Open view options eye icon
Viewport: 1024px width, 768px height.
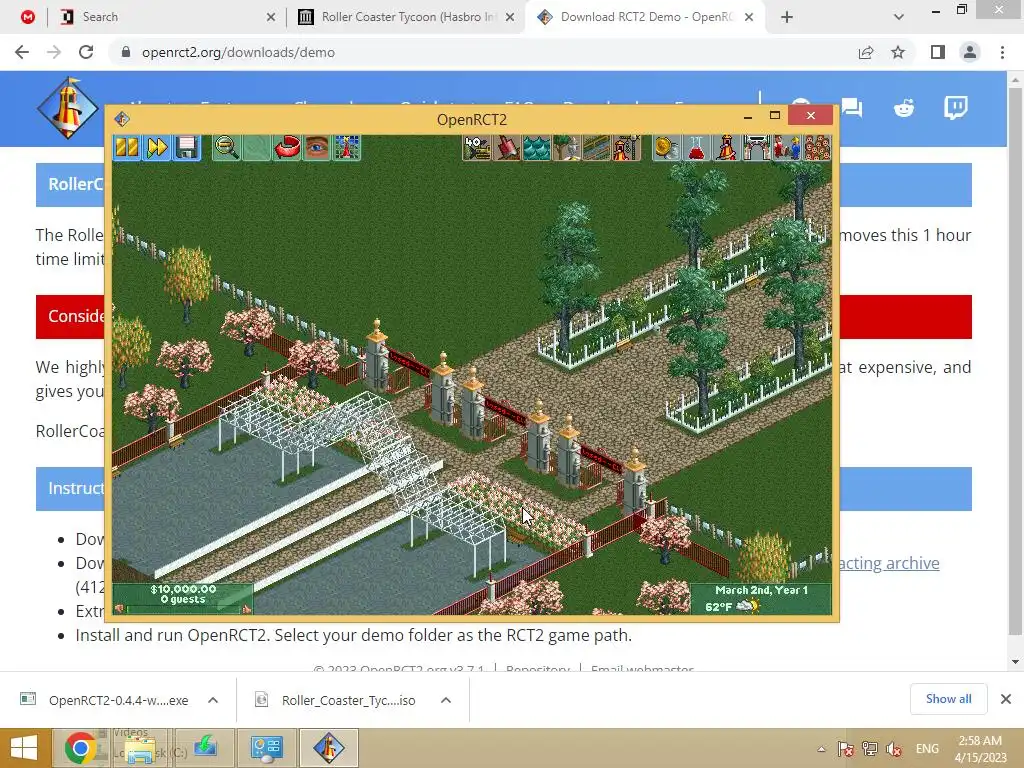[x=317, y=148]
